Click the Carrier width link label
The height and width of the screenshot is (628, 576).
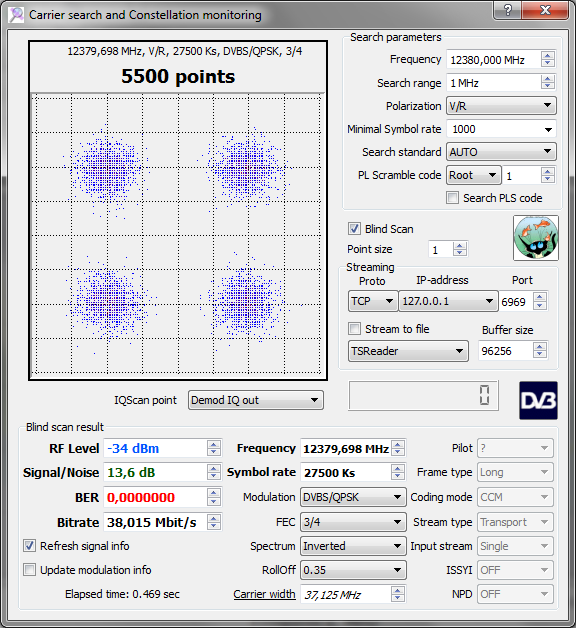pyautogui.click(x=264, y=594)
